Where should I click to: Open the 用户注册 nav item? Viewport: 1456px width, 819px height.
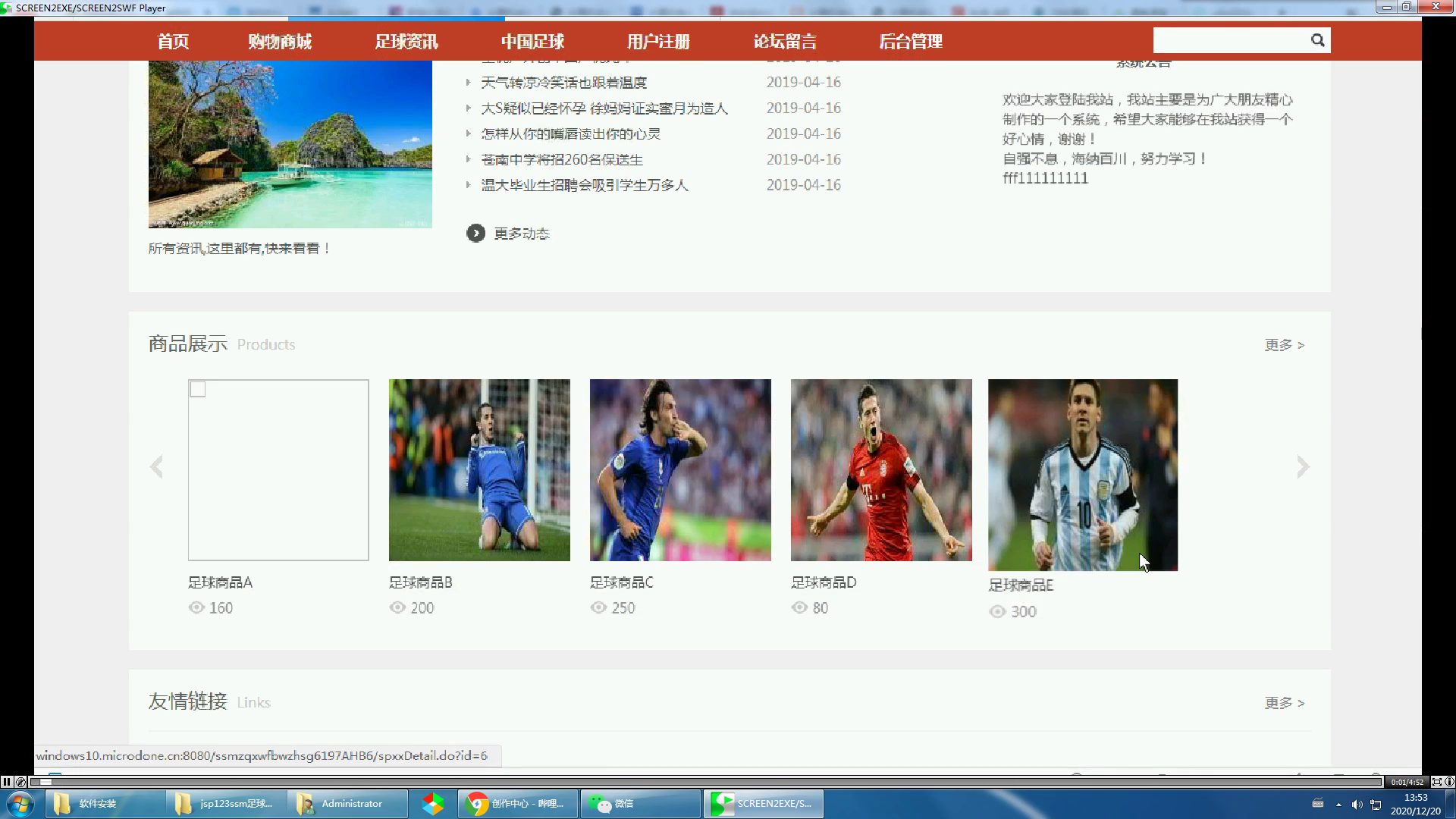pyautogui.click(x=658, y=42)
